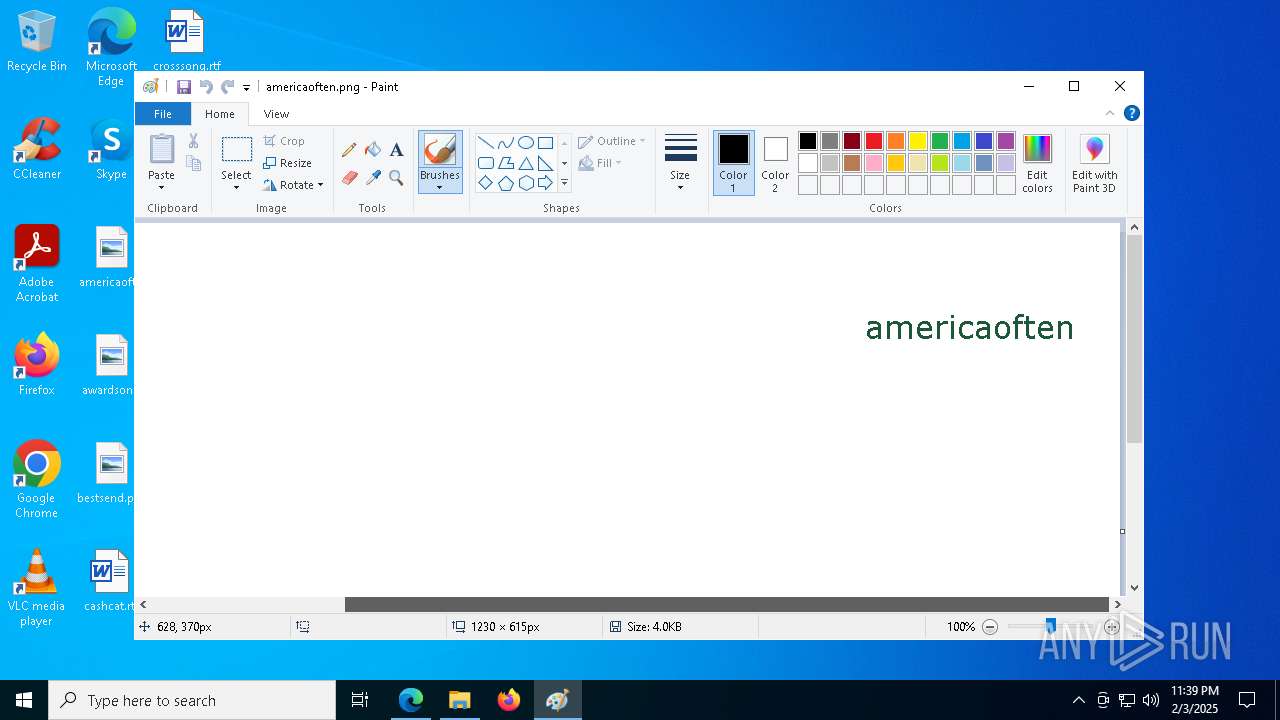Click the horizontal scrollbar left arrow

143,604
